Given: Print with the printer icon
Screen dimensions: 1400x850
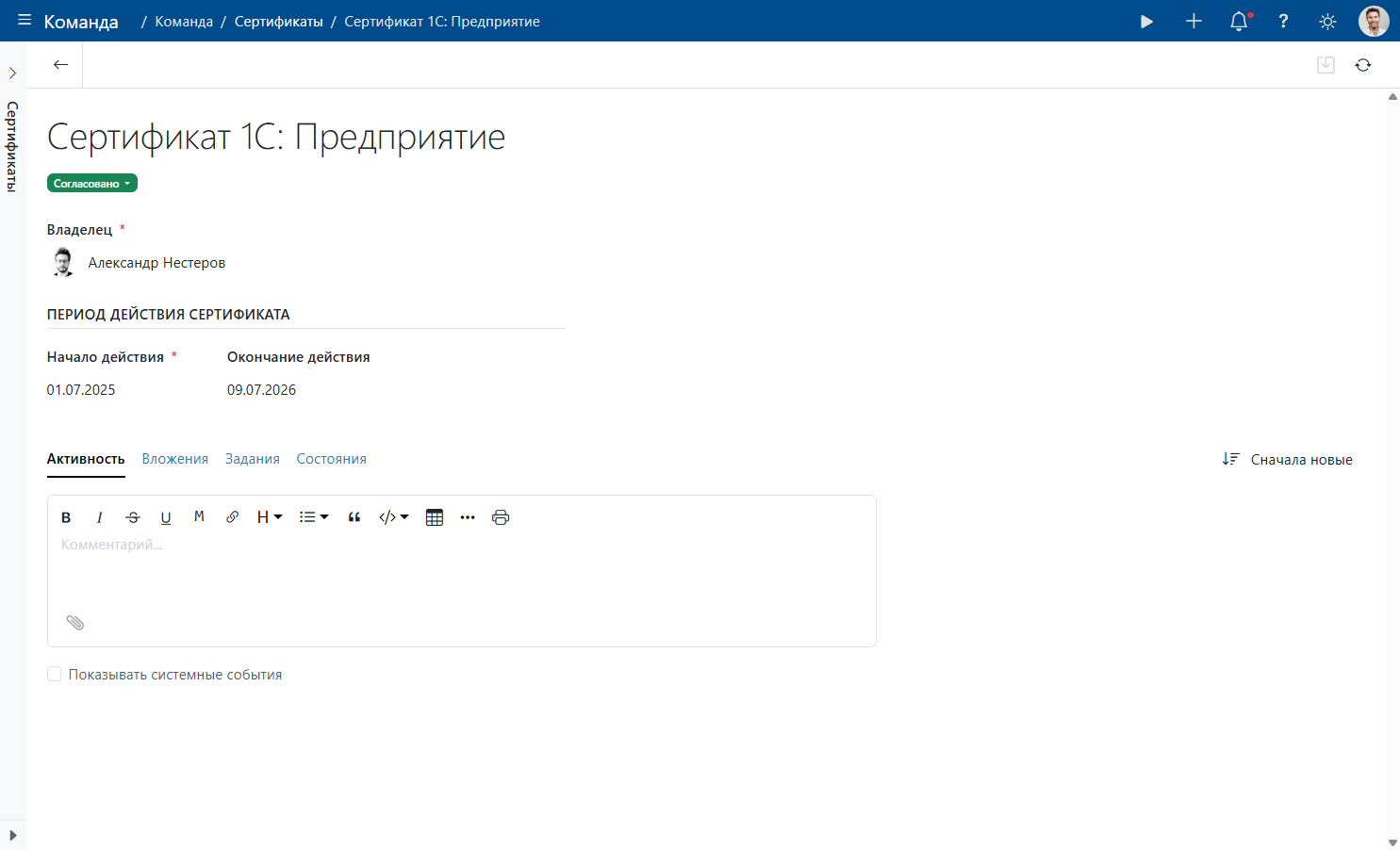Looking at the screenshot, I should coord(501,517).
